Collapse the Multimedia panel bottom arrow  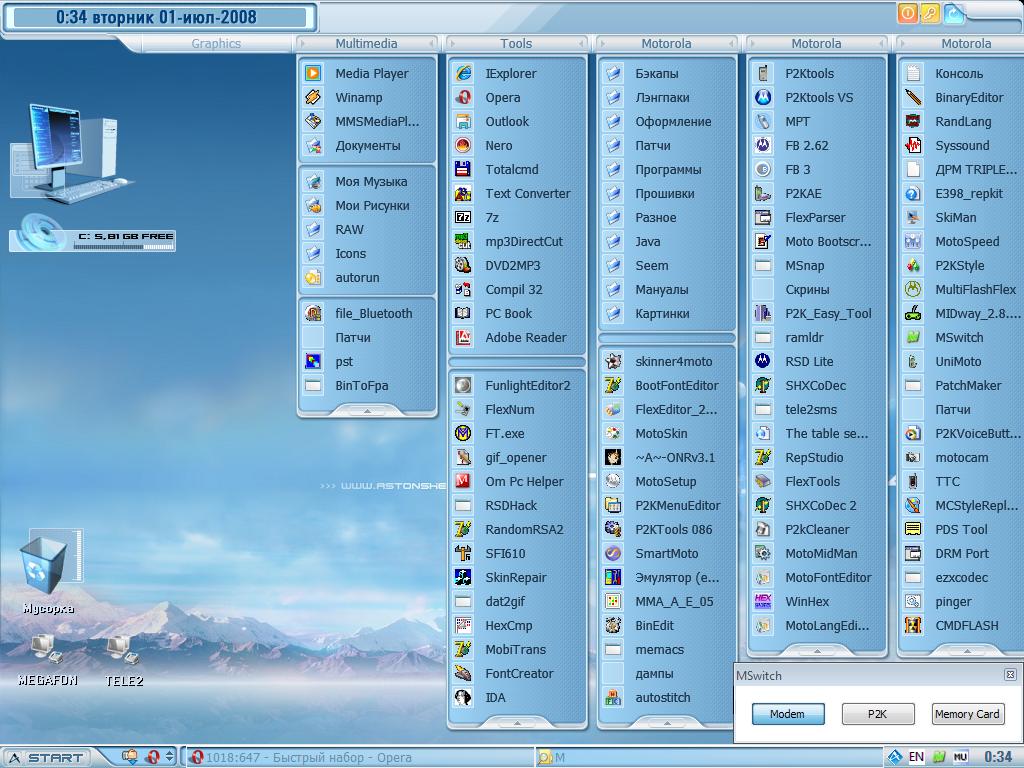[x=367, y=411]
